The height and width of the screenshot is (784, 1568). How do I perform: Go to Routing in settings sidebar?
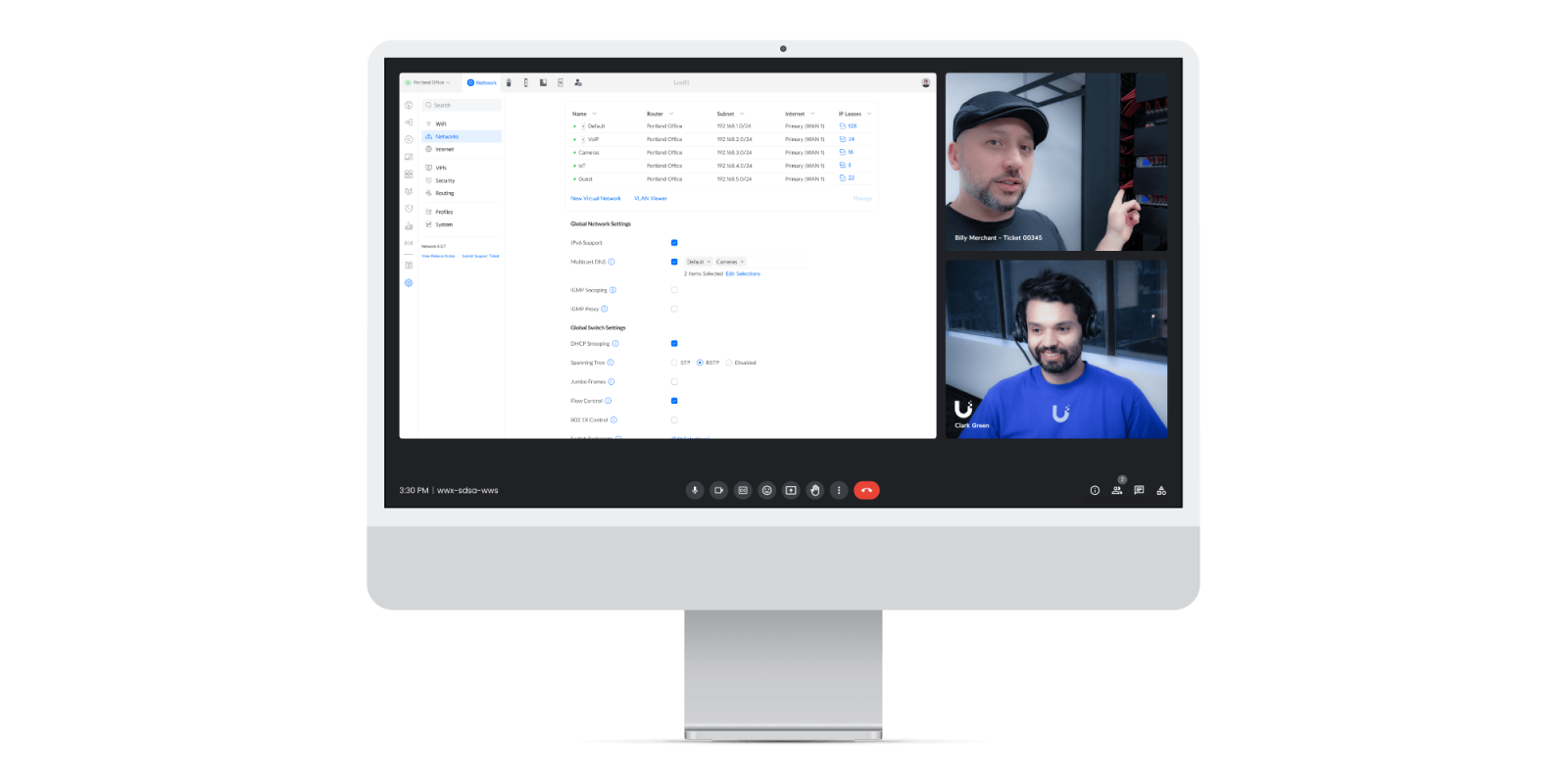pos(444,193)
